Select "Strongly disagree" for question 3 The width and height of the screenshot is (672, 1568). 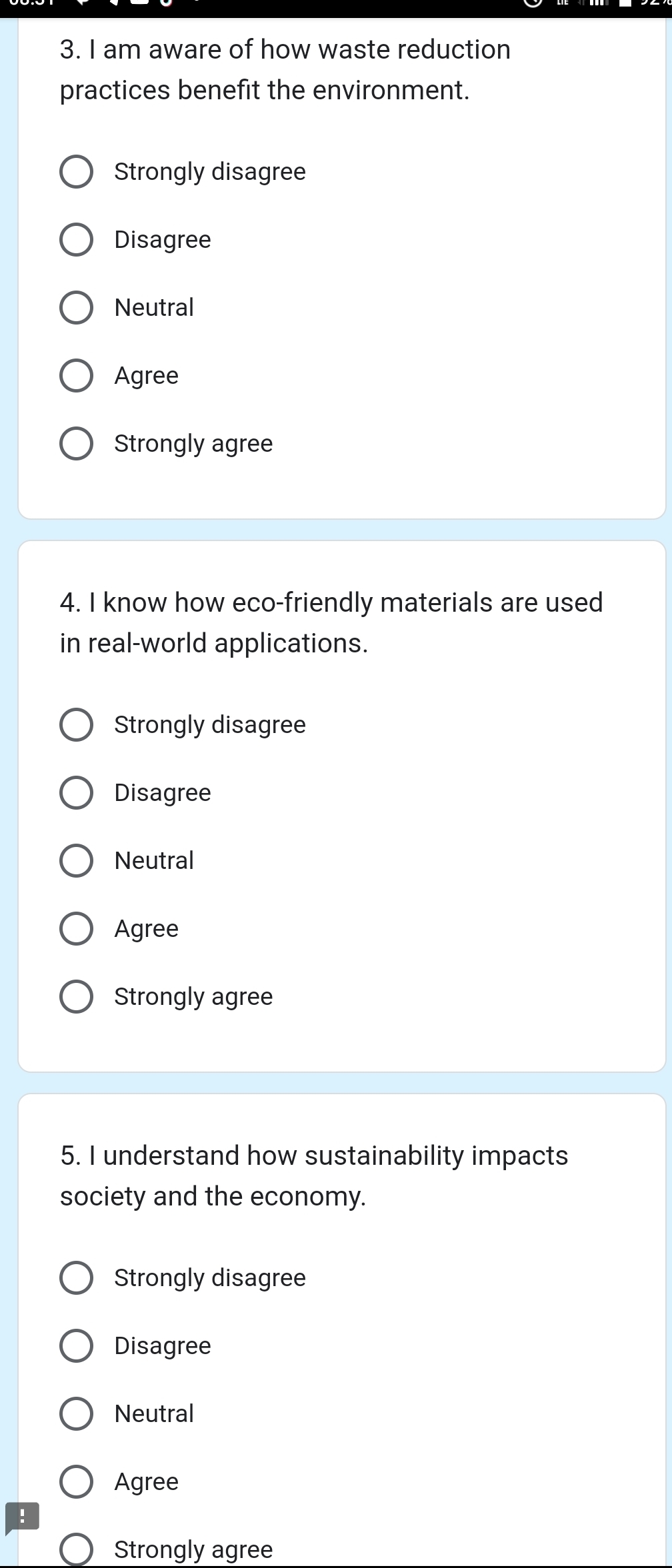pos(77,172)
